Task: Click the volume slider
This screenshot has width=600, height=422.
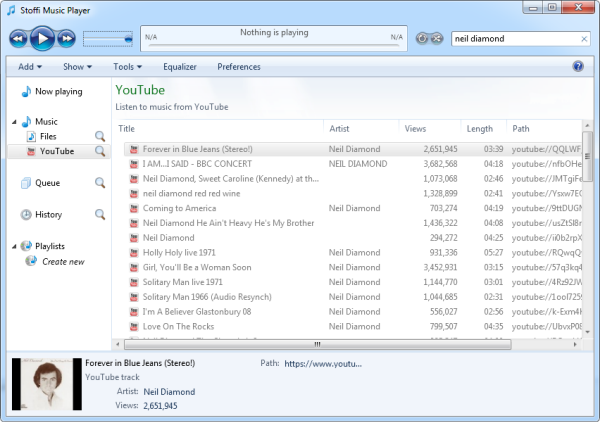Action: pos(108,39)
